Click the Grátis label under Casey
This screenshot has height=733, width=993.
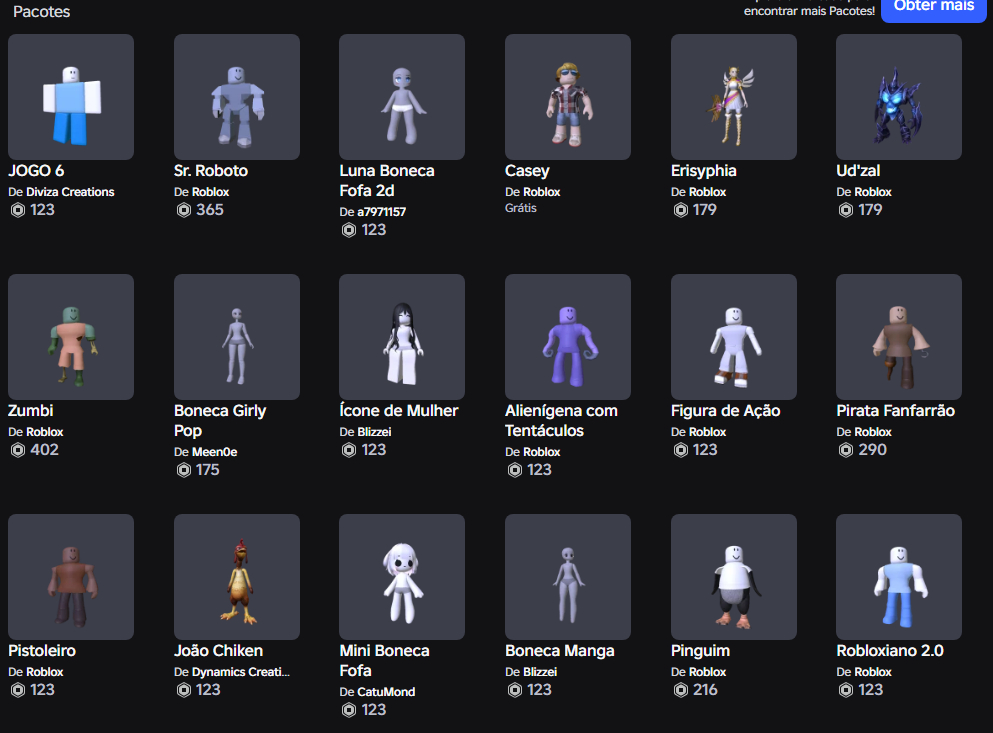point(521,208)
